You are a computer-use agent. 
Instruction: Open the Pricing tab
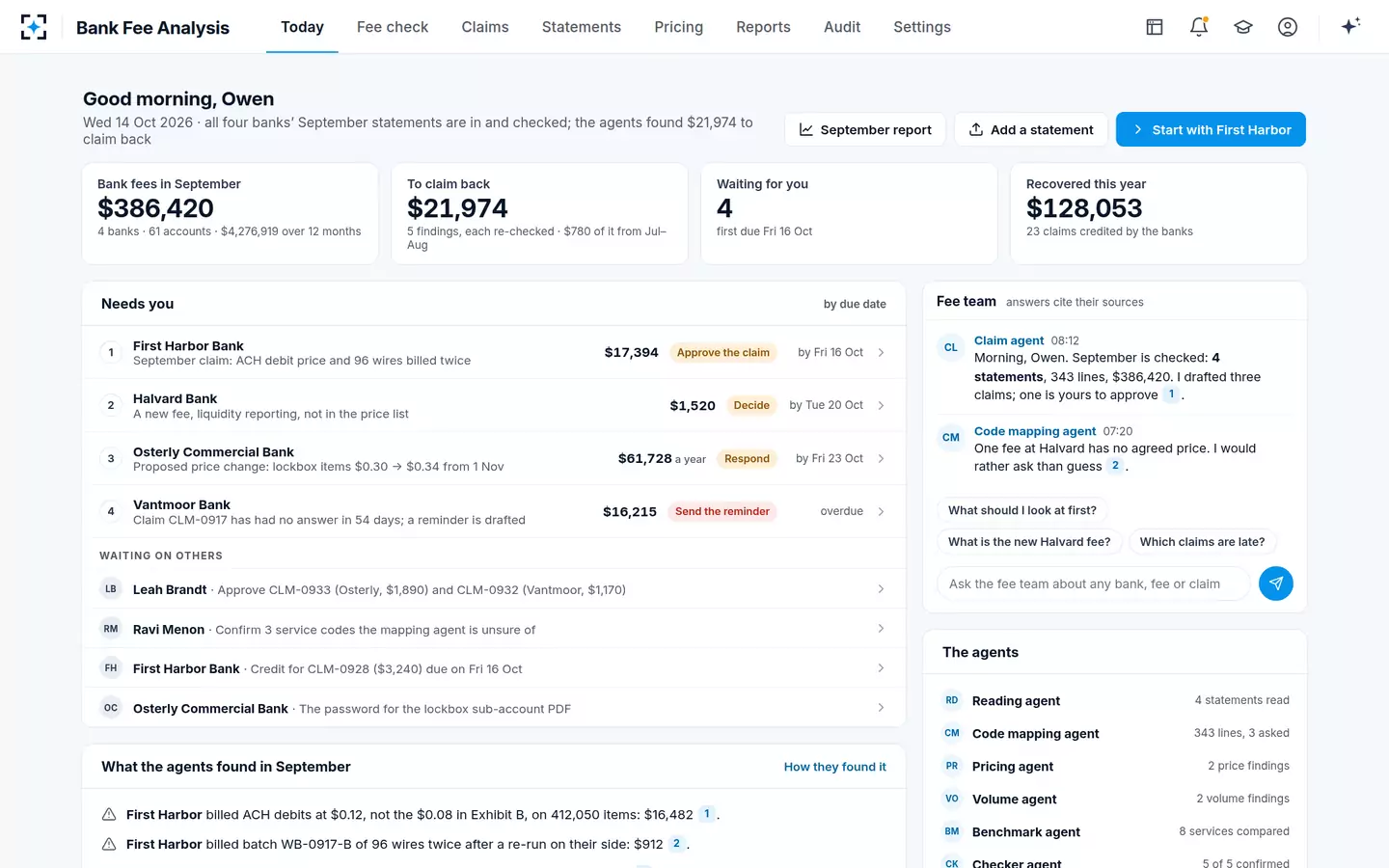(679, 27)
